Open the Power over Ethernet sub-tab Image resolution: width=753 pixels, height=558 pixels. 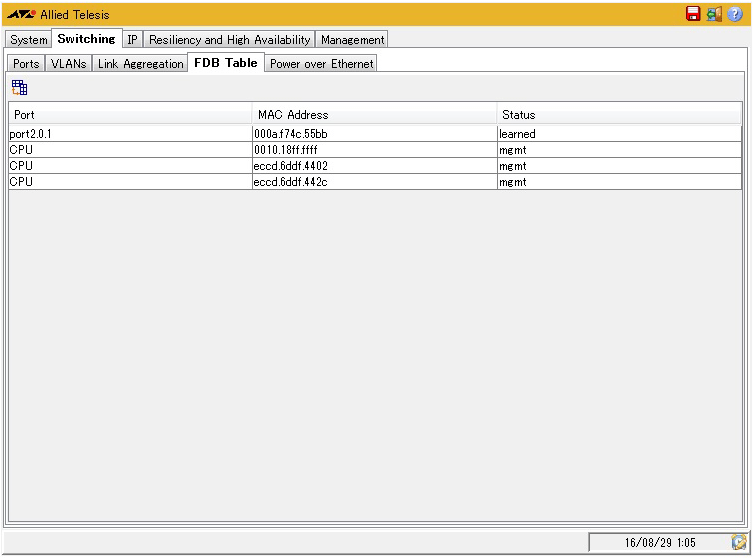321,64
